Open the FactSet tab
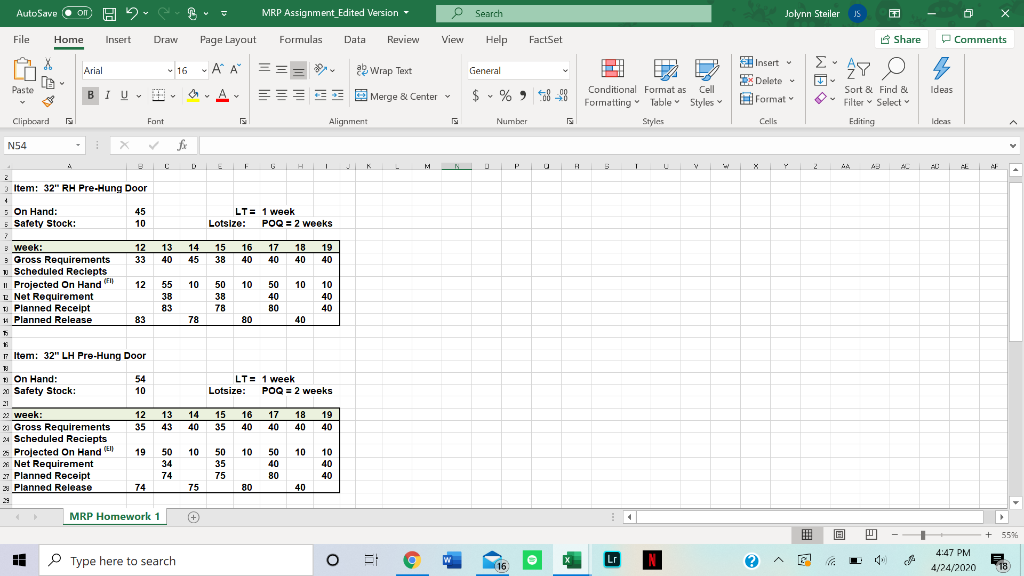 click(545, 39)
